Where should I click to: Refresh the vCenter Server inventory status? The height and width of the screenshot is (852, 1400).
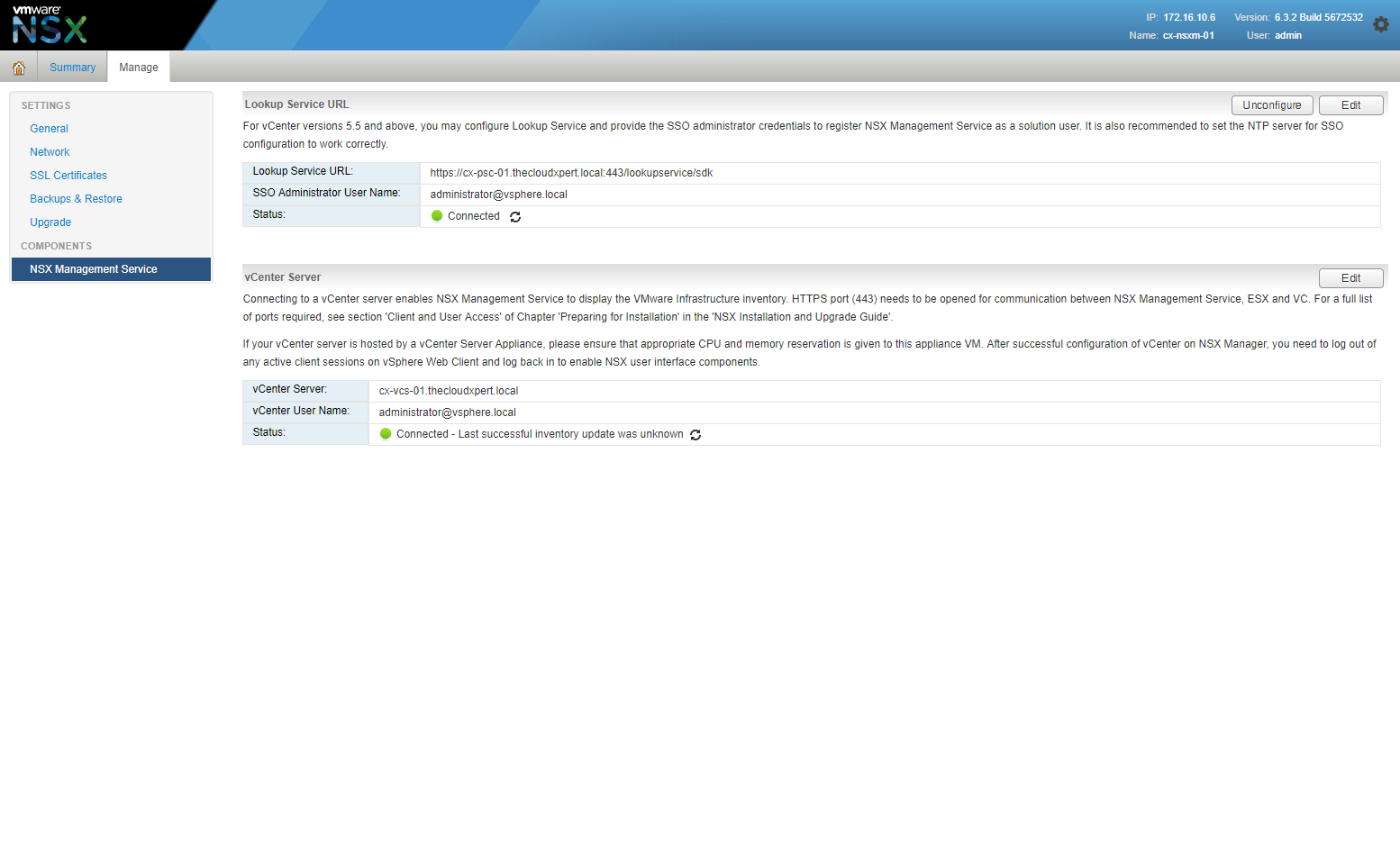(695, 435)
